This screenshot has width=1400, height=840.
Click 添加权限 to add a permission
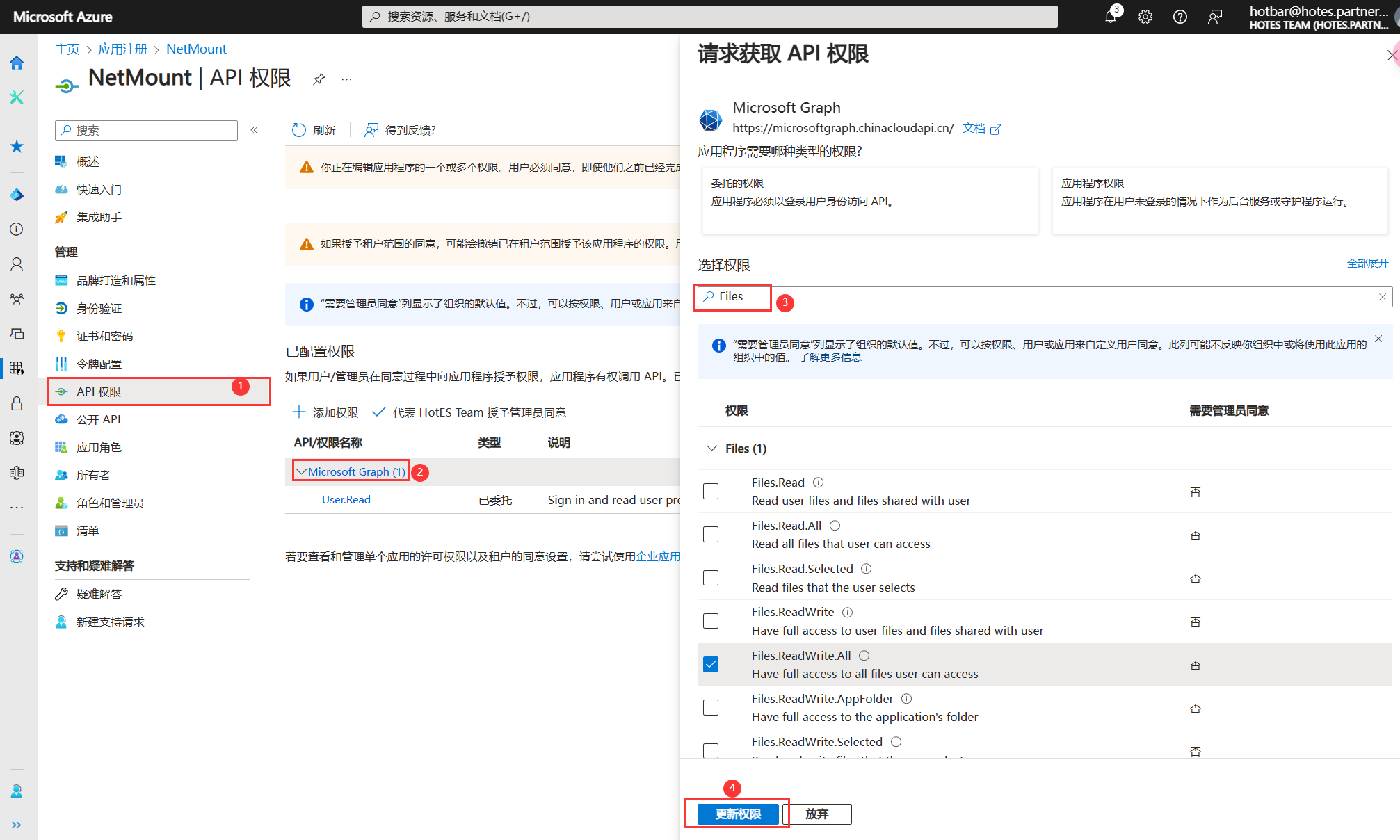(x=325, y=412)
